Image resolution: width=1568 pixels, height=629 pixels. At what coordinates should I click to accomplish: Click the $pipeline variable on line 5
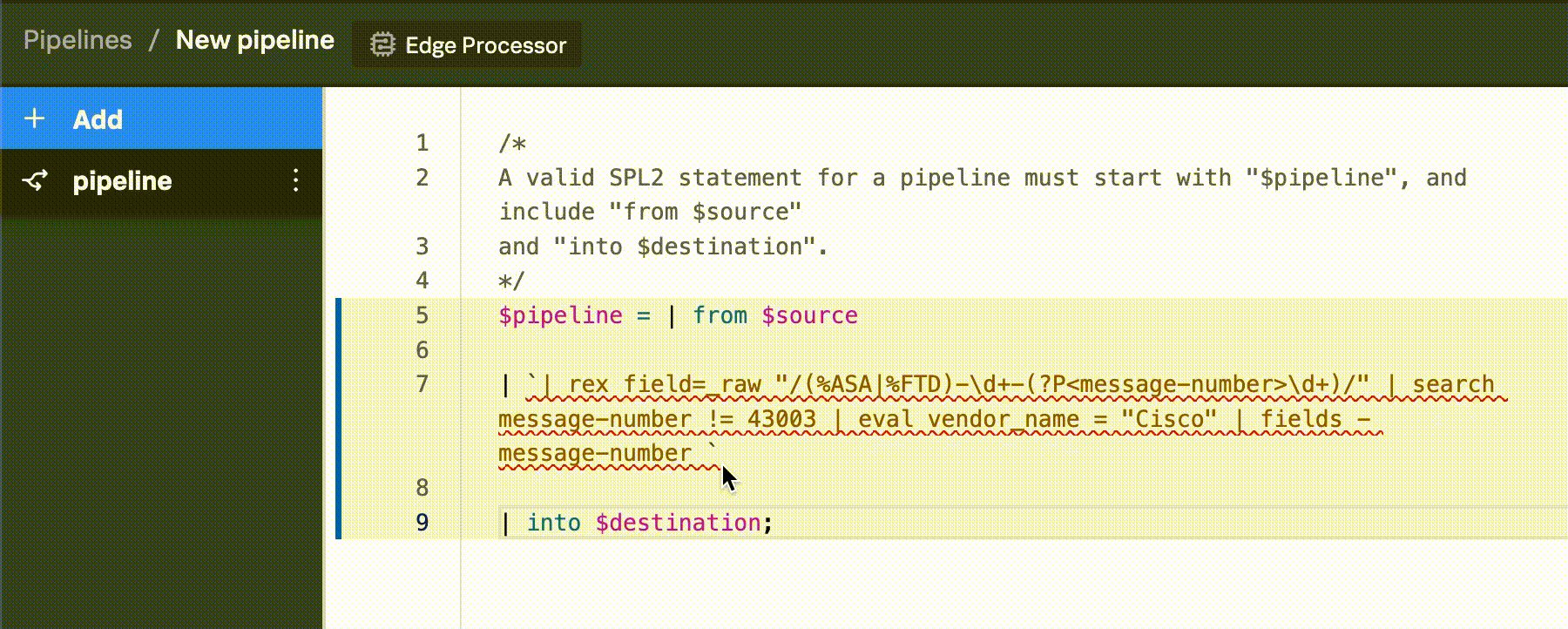(x=560, y=315)
